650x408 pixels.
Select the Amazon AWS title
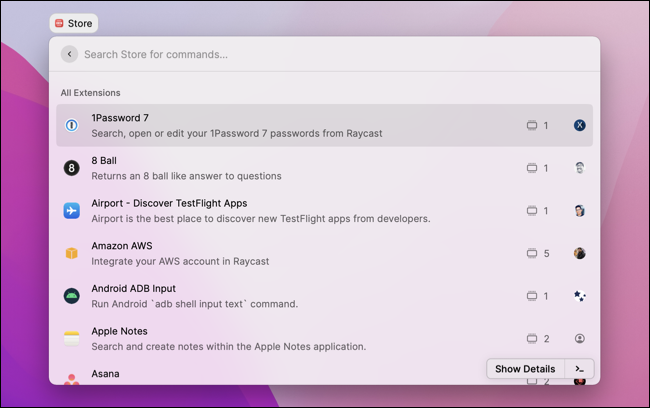pos(121,246)
